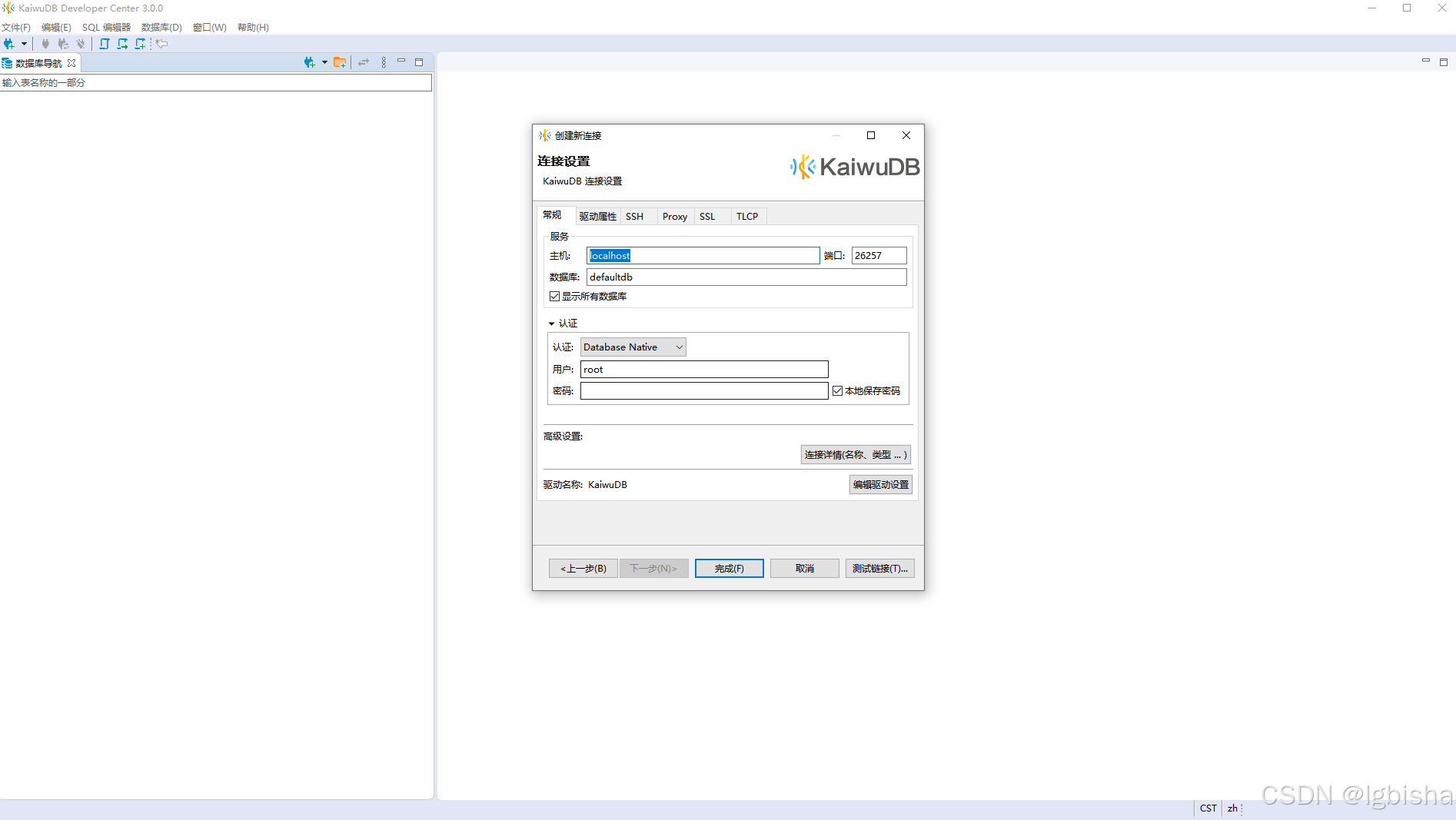Click the CST timezone status bar entry
Screen dimensions: 1456x820
pos(1208,808)
